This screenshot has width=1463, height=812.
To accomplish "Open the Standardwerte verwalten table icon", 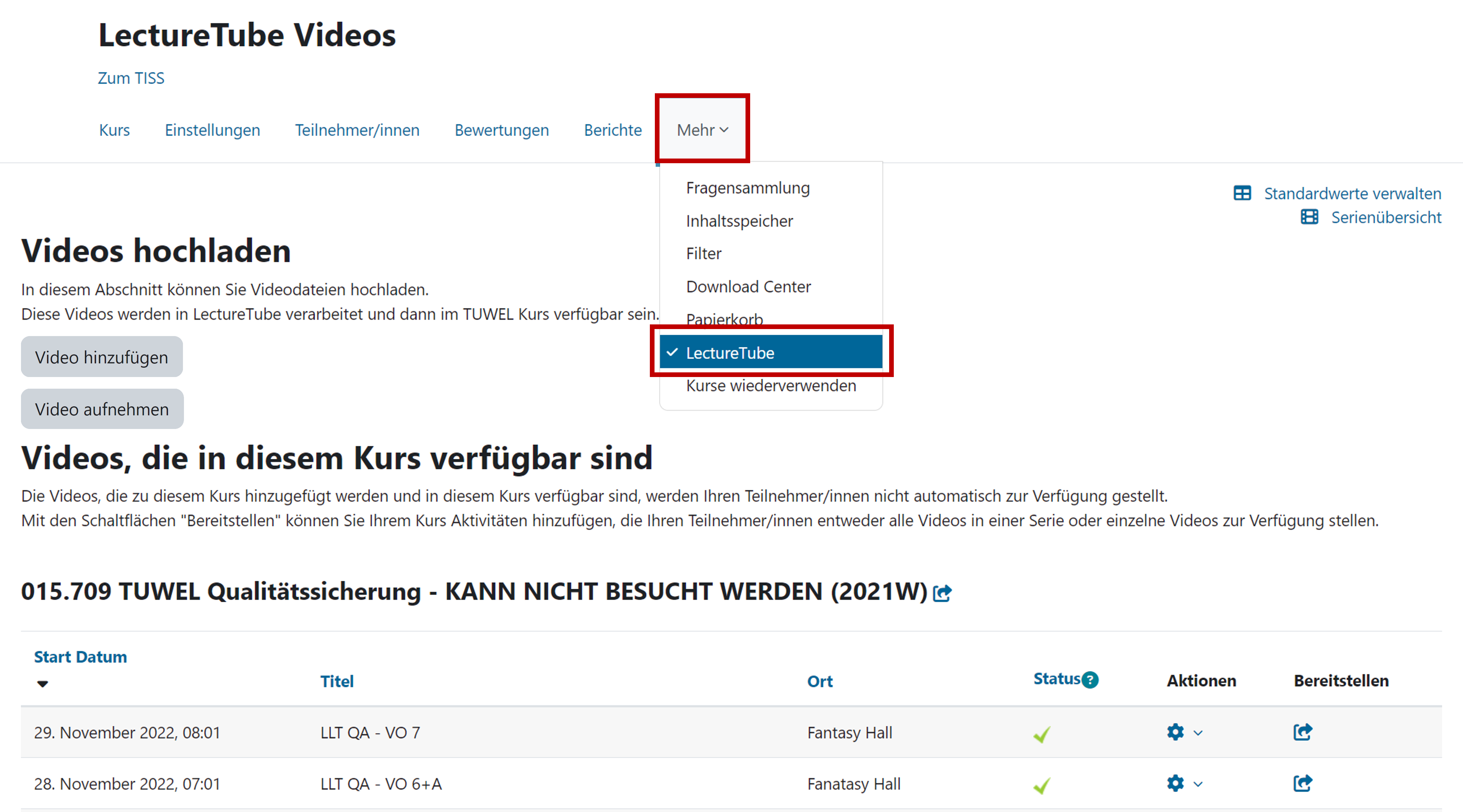I will pos(1242,194).
